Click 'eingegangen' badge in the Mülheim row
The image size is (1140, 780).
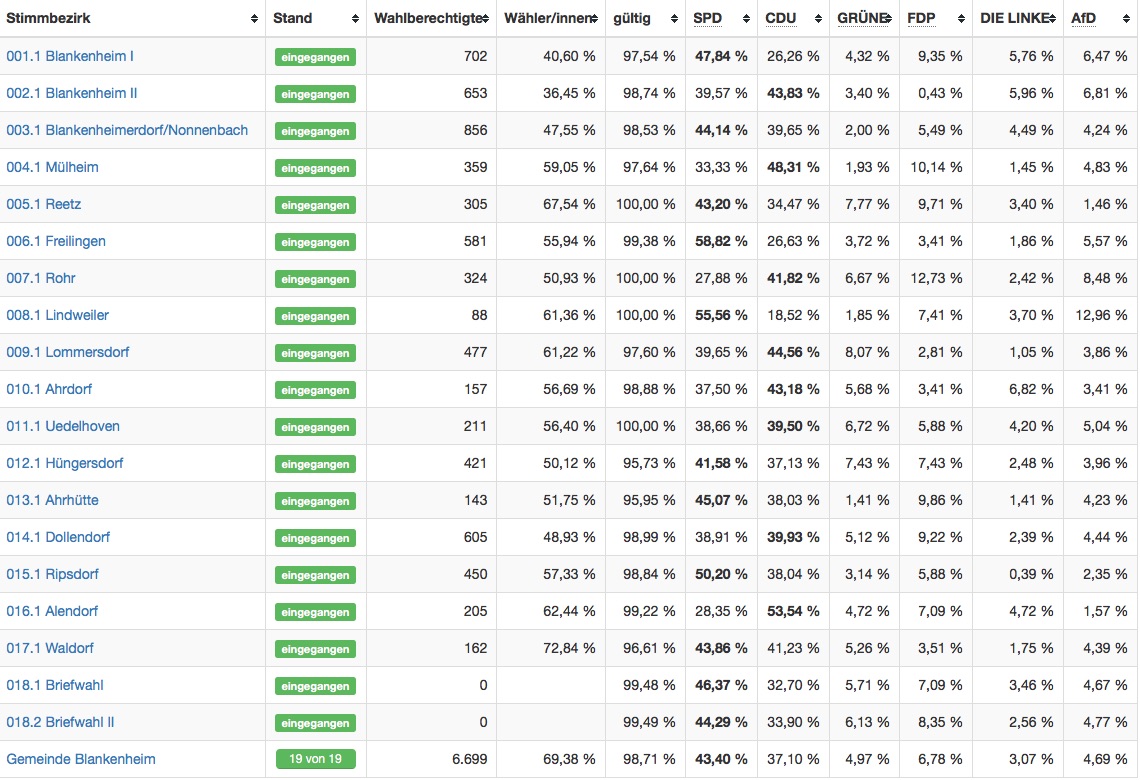coord(315,168)
